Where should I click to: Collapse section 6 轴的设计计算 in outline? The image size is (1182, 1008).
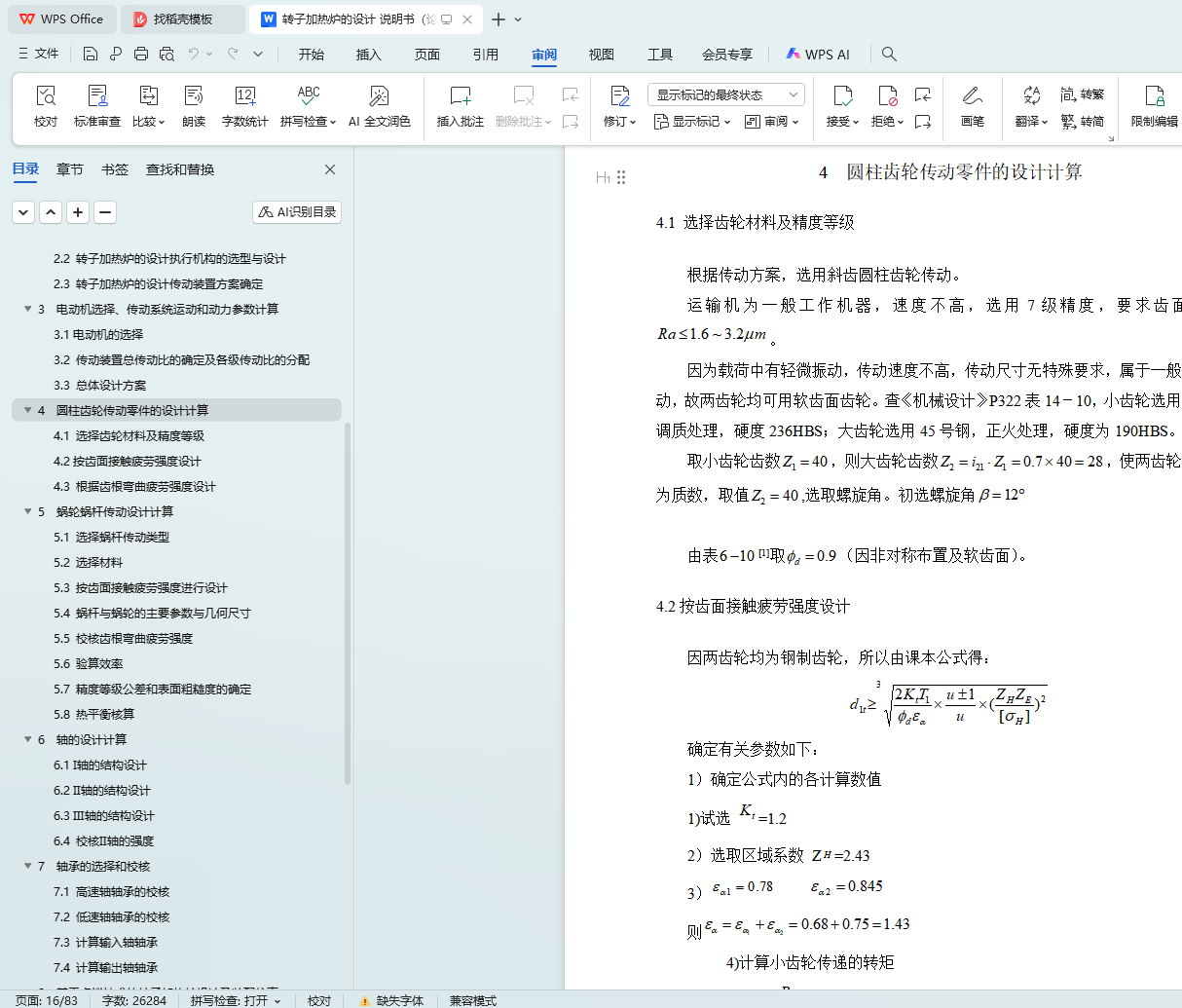(28, 739)
